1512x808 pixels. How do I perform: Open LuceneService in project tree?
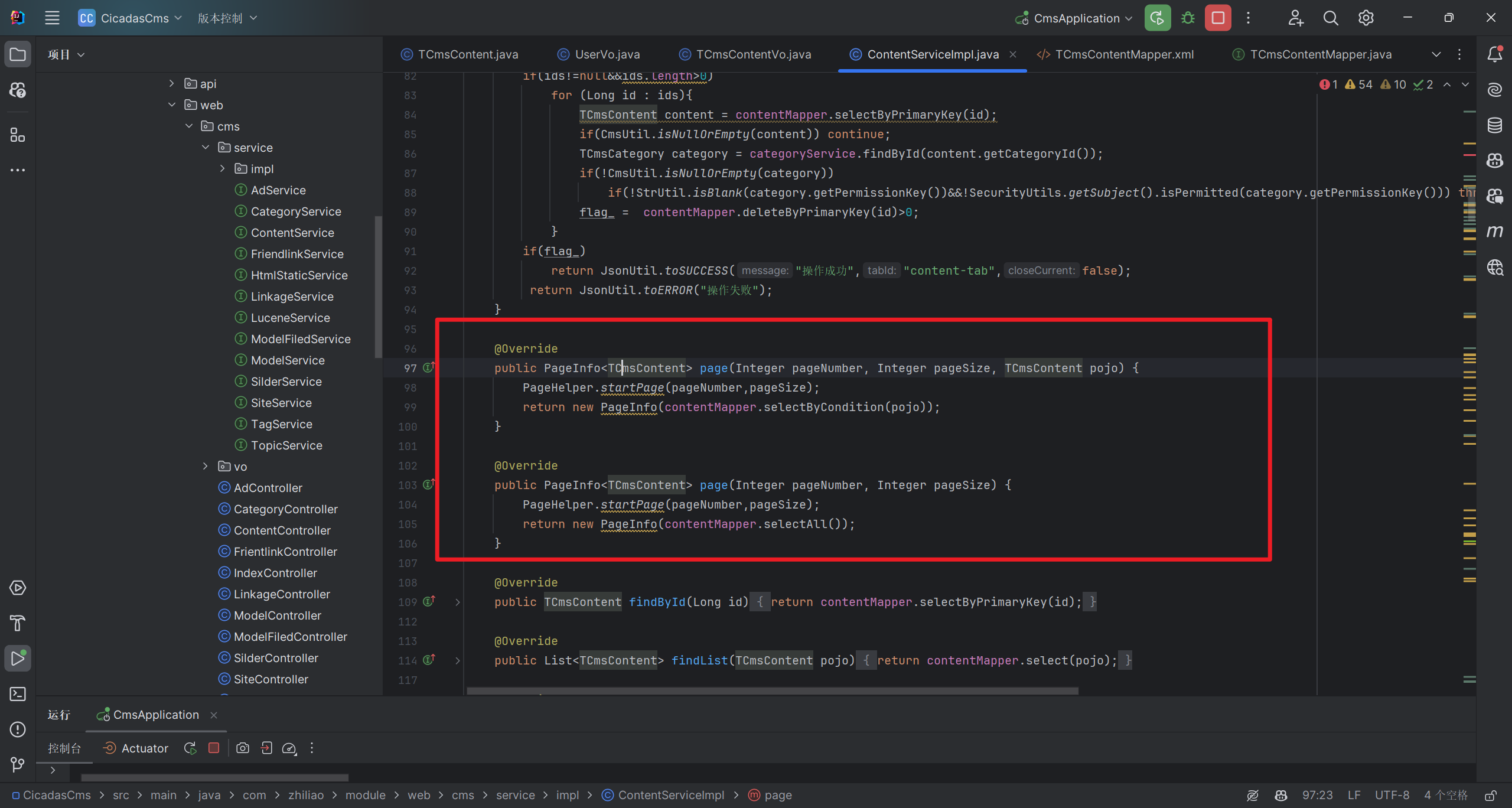pos(282,317)
